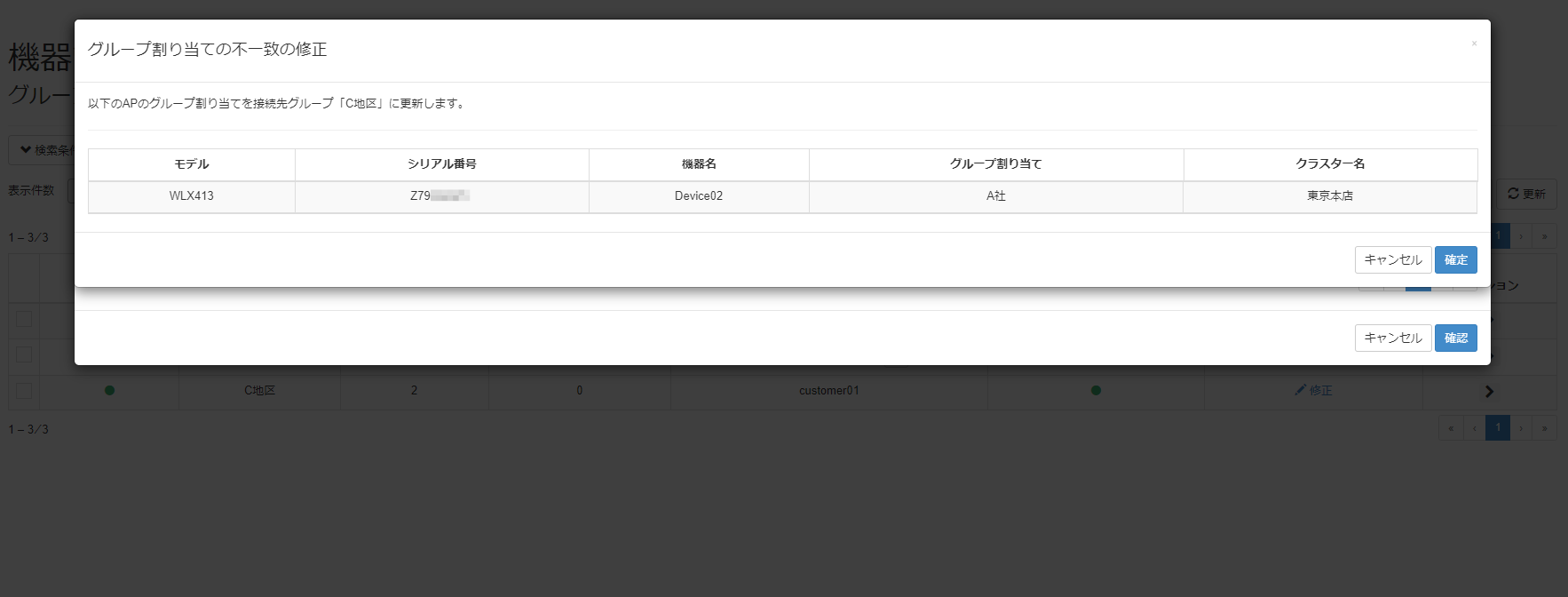Screen dimensions: 1568x597
Task: Select page 1 in the bottom pagination
Action: (1498, 428)
